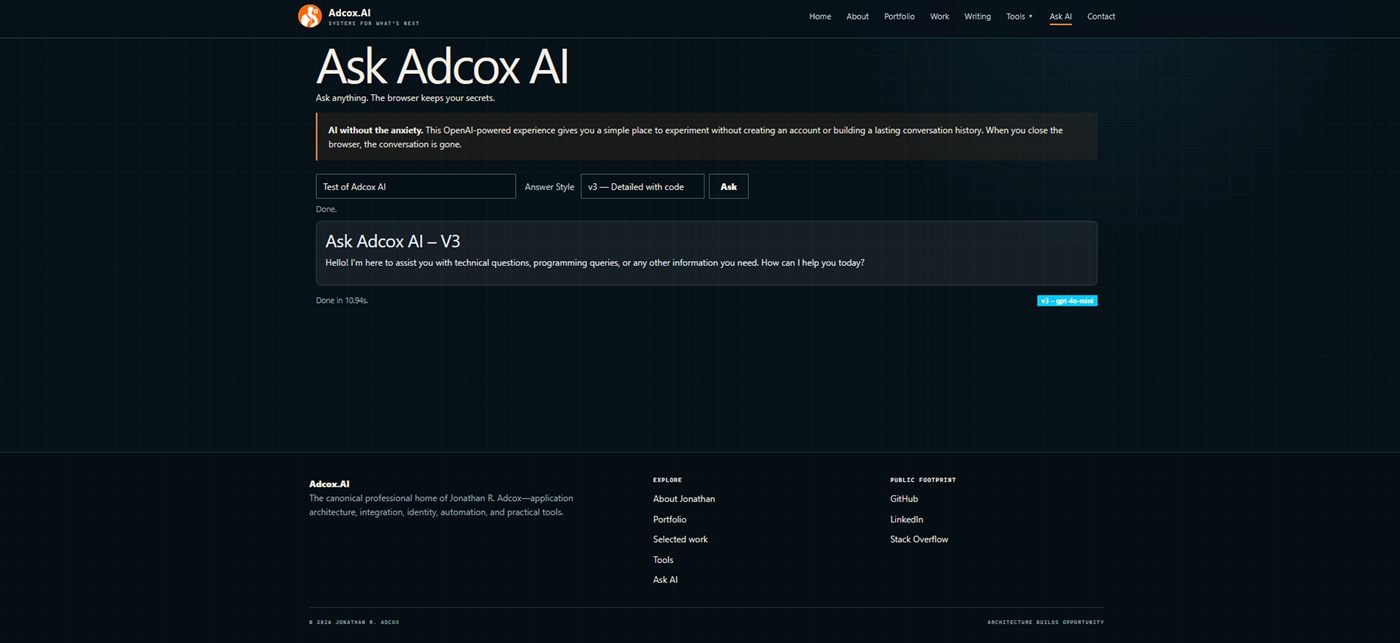Visit the GitHub footer link
This screenshot has width=1400, height=643.
click(904, 499)
